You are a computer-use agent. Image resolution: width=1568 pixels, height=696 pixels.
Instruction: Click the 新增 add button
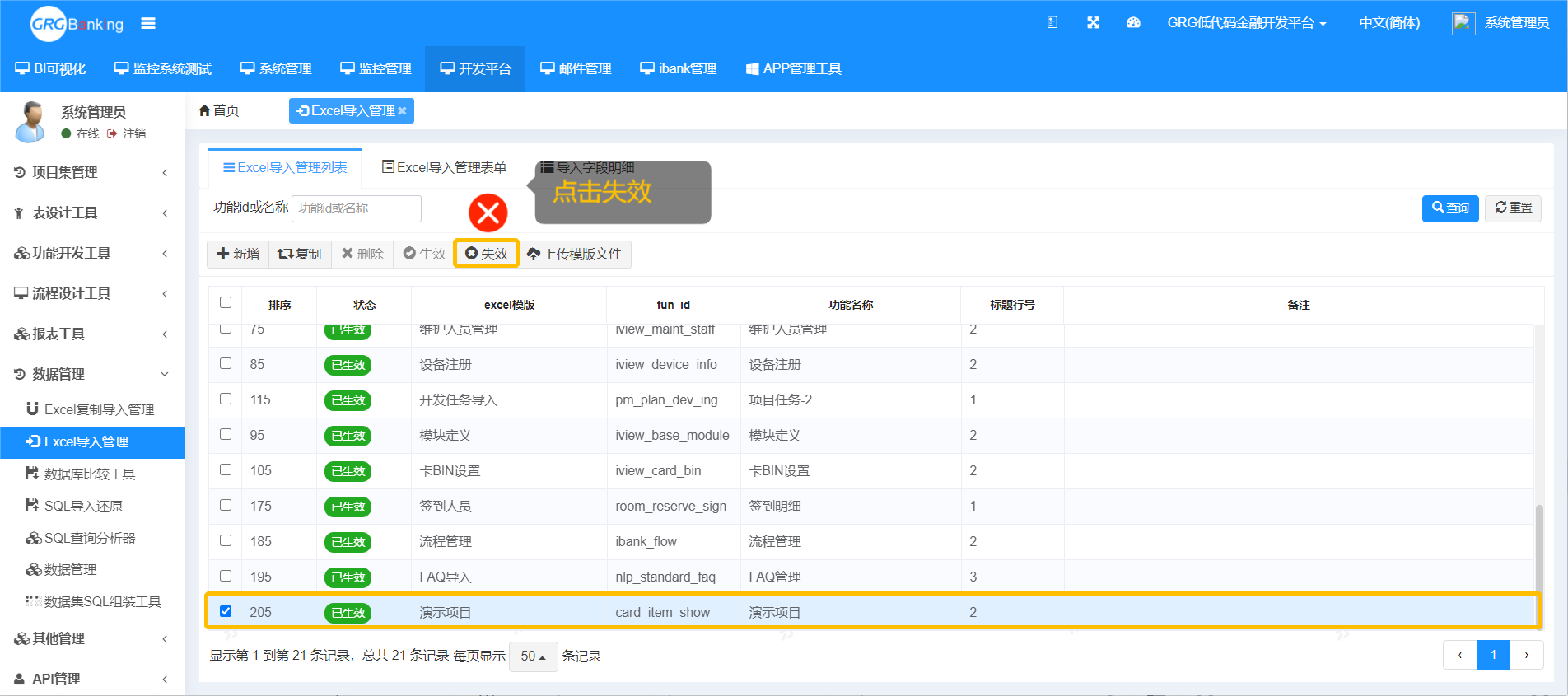[238, 254]
